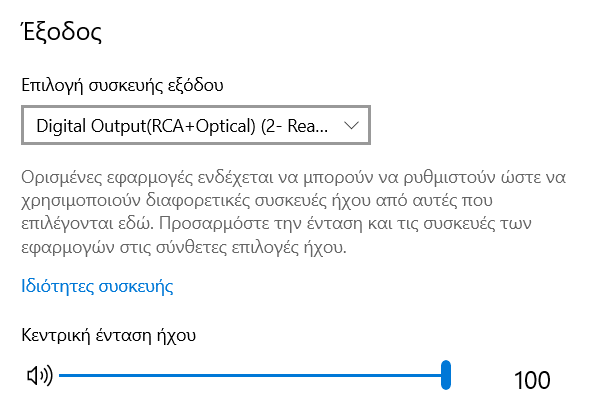The image size is (604, 403).
Task: Mute sound using the speaker icon
Action: click(x=38, y=376)
